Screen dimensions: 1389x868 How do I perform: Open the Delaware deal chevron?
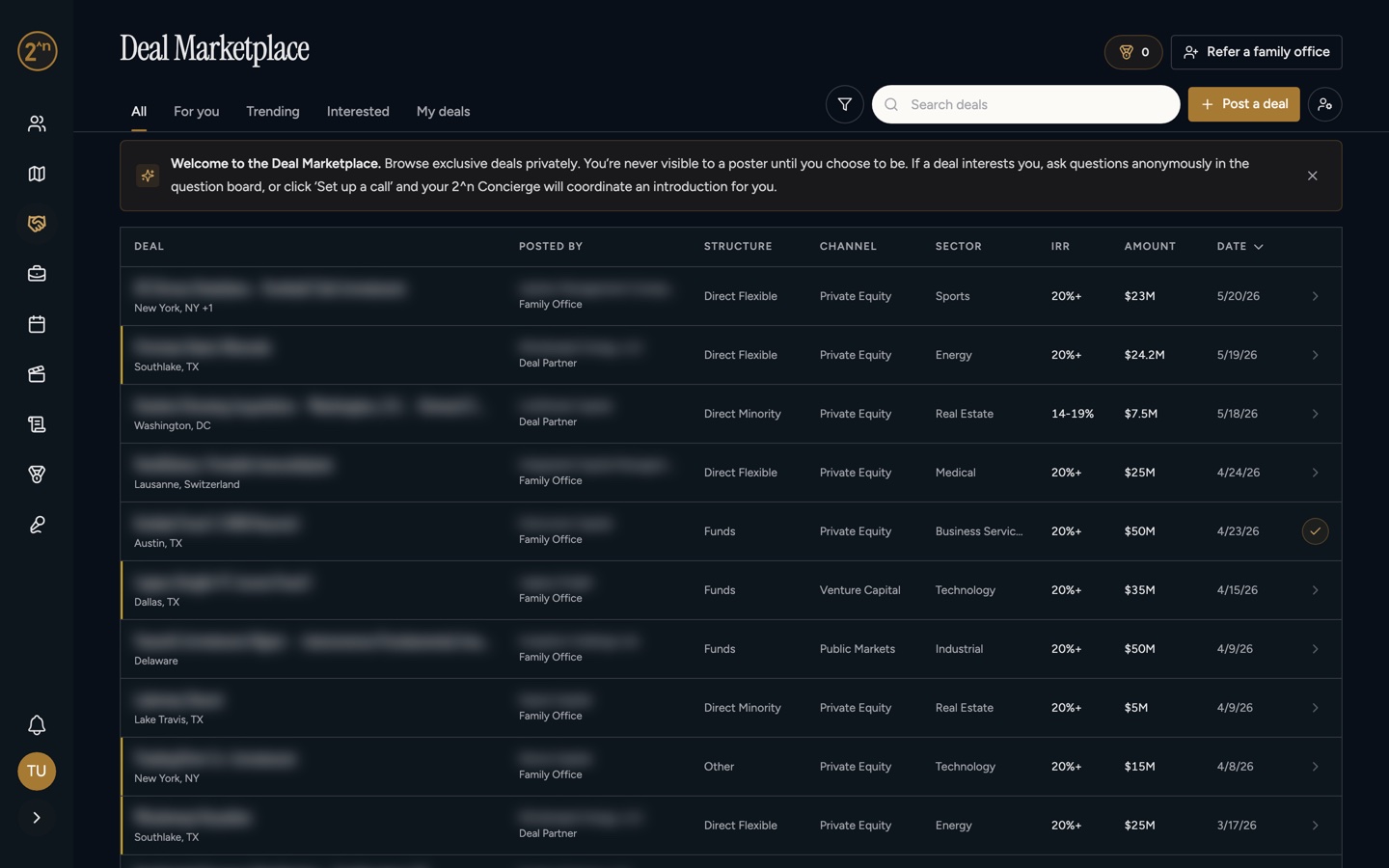click(1315, 649)
